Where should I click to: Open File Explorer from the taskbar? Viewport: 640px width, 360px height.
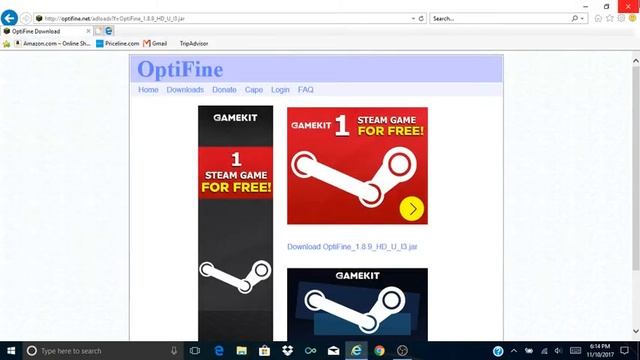(242, 351)
